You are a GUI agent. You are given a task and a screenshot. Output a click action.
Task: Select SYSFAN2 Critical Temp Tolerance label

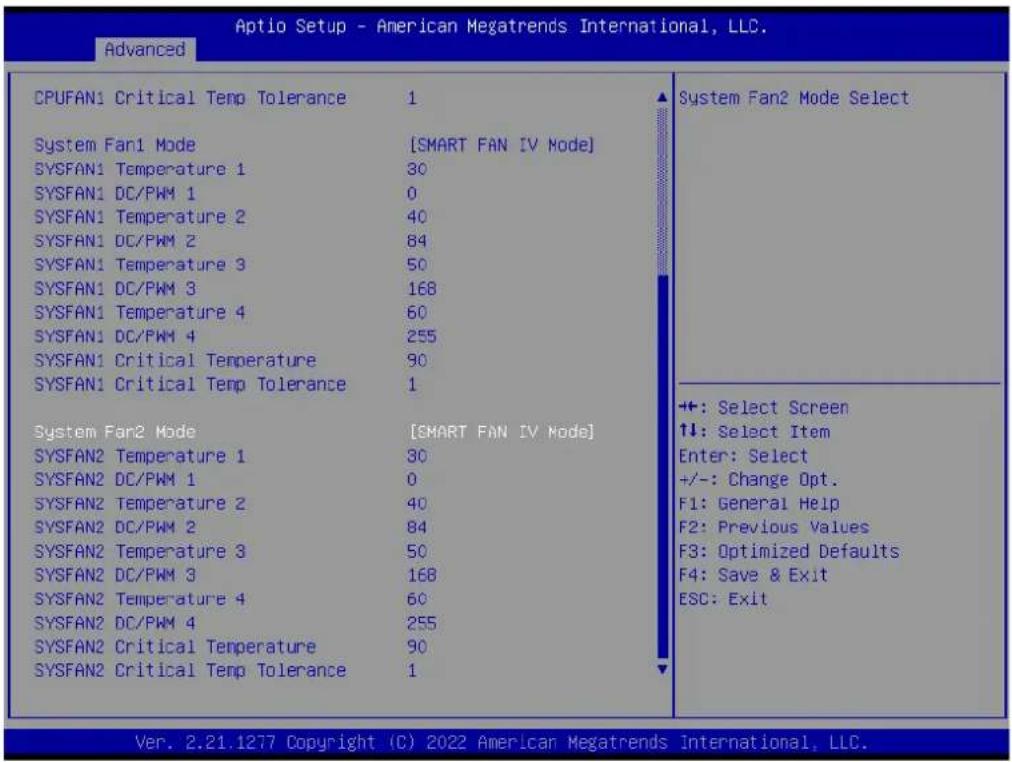190,670
